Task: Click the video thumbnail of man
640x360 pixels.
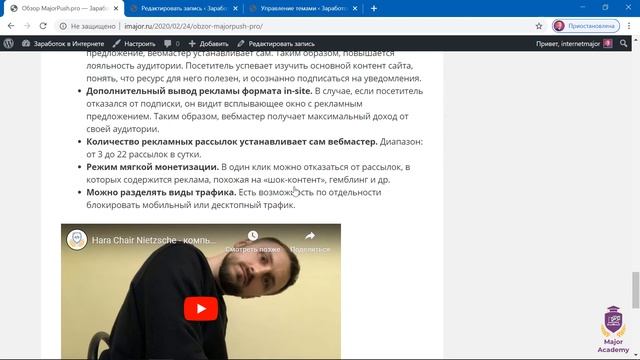Action: 201,291
